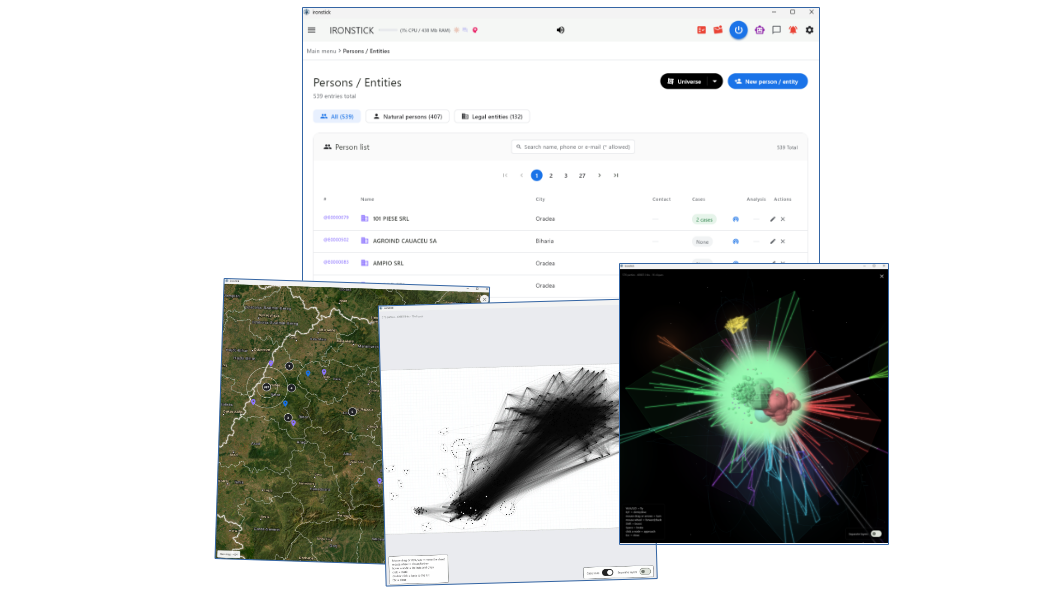1058x595 pixels.
Task: Close the satellite map window
Action: point(484,299)
